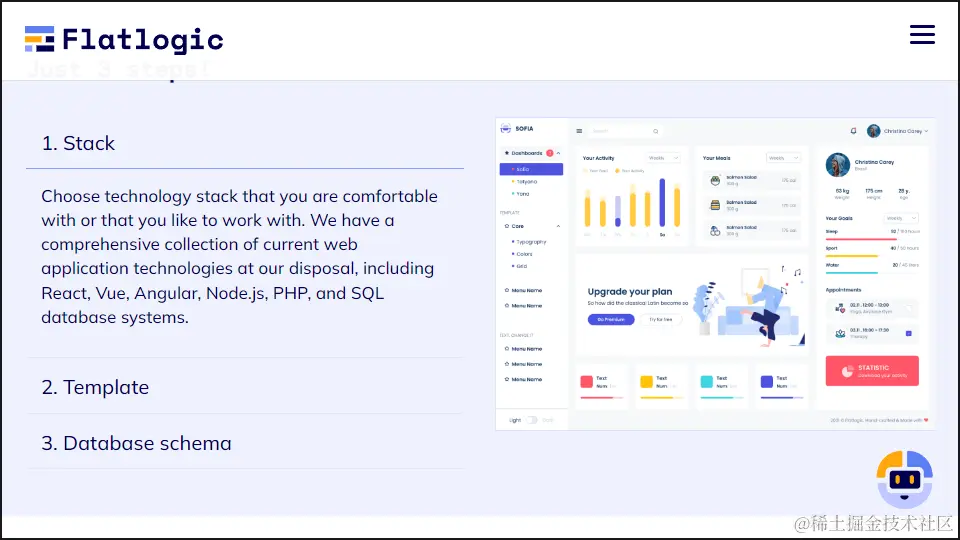Open the hamburger menu beside the Flatlogic logo
This screenshot has height=540, width=960.
pos(922,34)
